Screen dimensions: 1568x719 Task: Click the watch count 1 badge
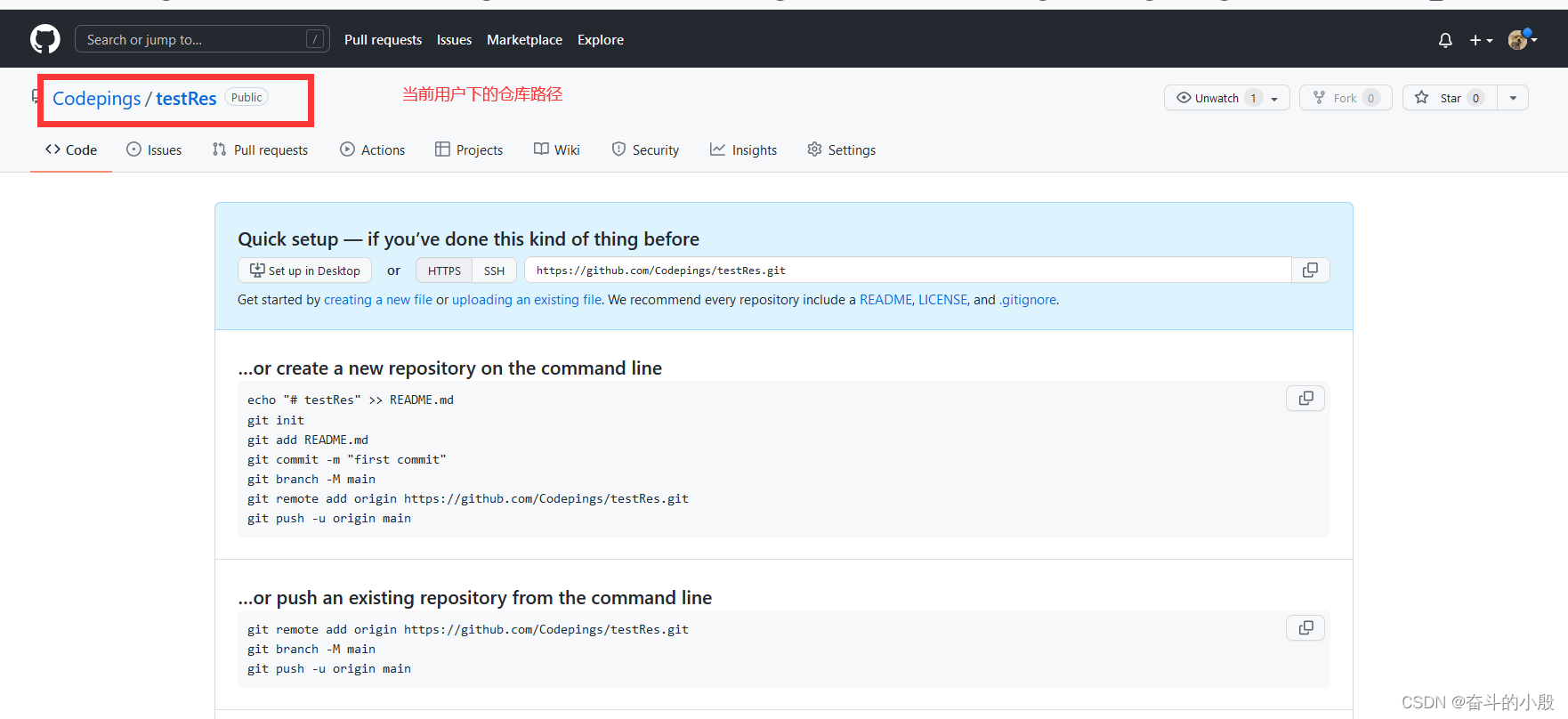[1253, 98]
